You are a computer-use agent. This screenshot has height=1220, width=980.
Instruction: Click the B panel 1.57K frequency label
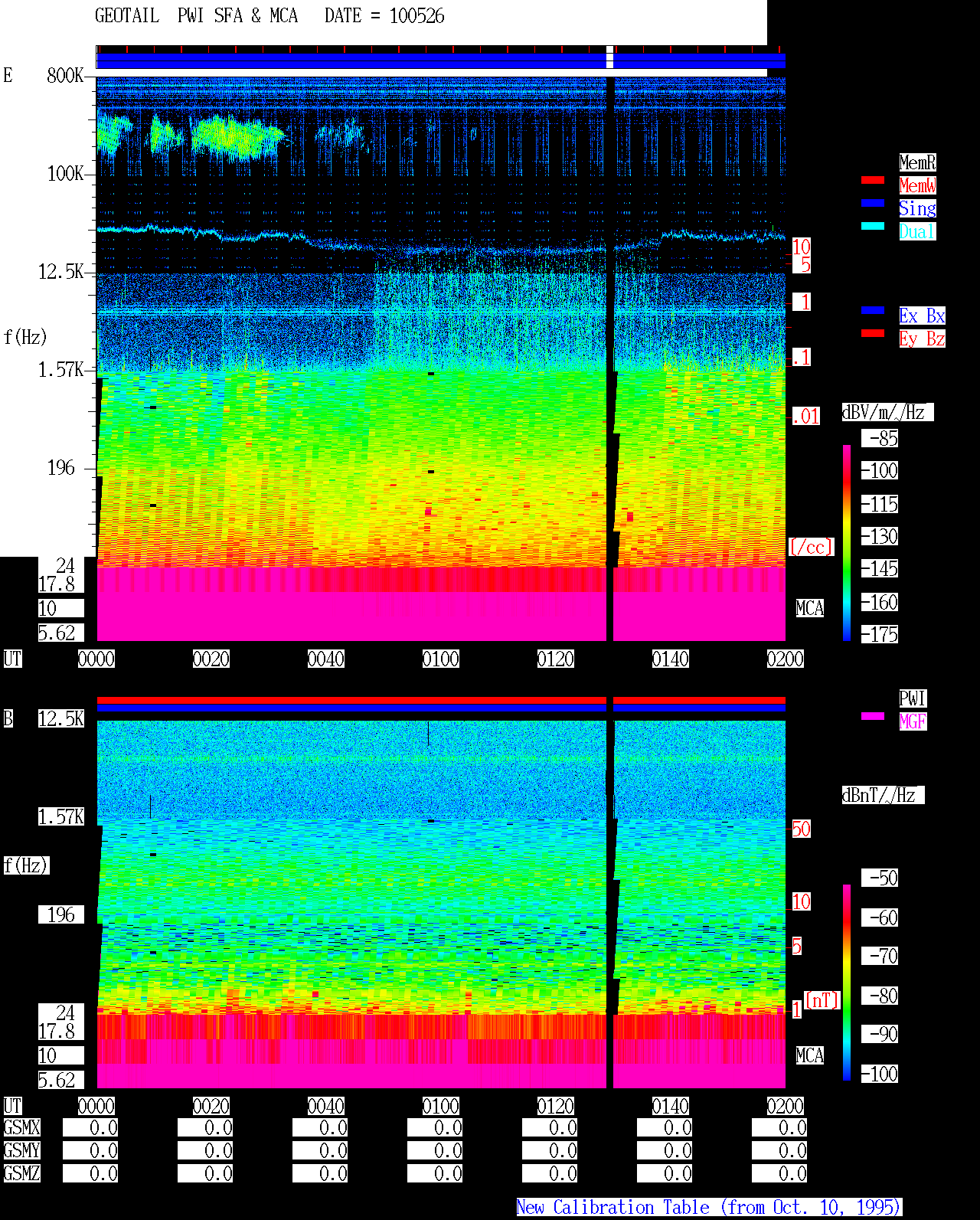[x=60, y=817]
